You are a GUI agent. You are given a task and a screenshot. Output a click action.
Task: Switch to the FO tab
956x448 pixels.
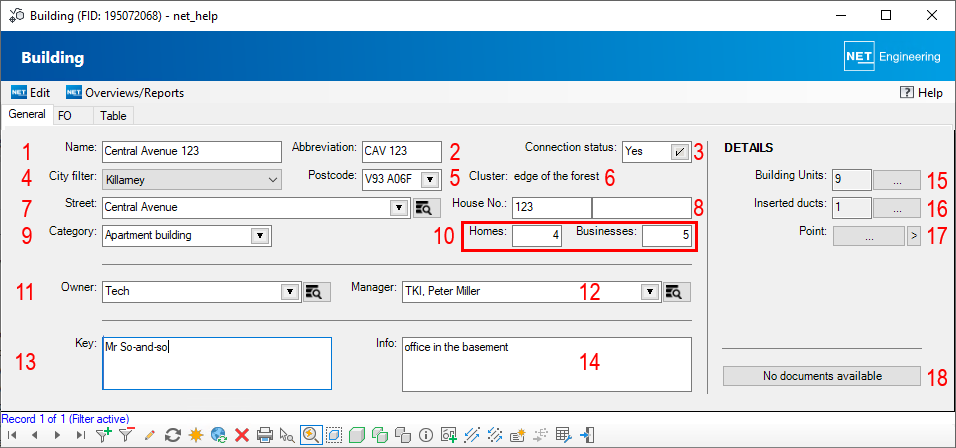point(64,116)
